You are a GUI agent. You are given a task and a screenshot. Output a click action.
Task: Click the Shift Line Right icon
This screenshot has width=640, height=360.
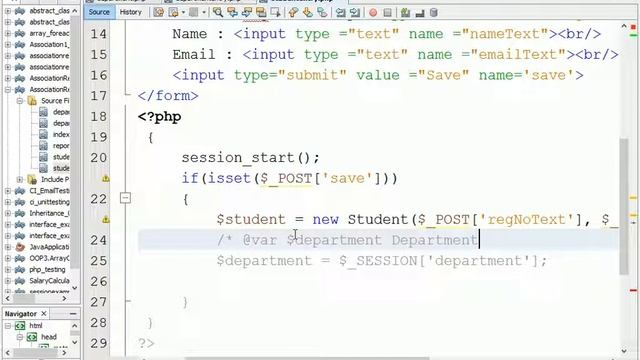click(x=355, y=12)
